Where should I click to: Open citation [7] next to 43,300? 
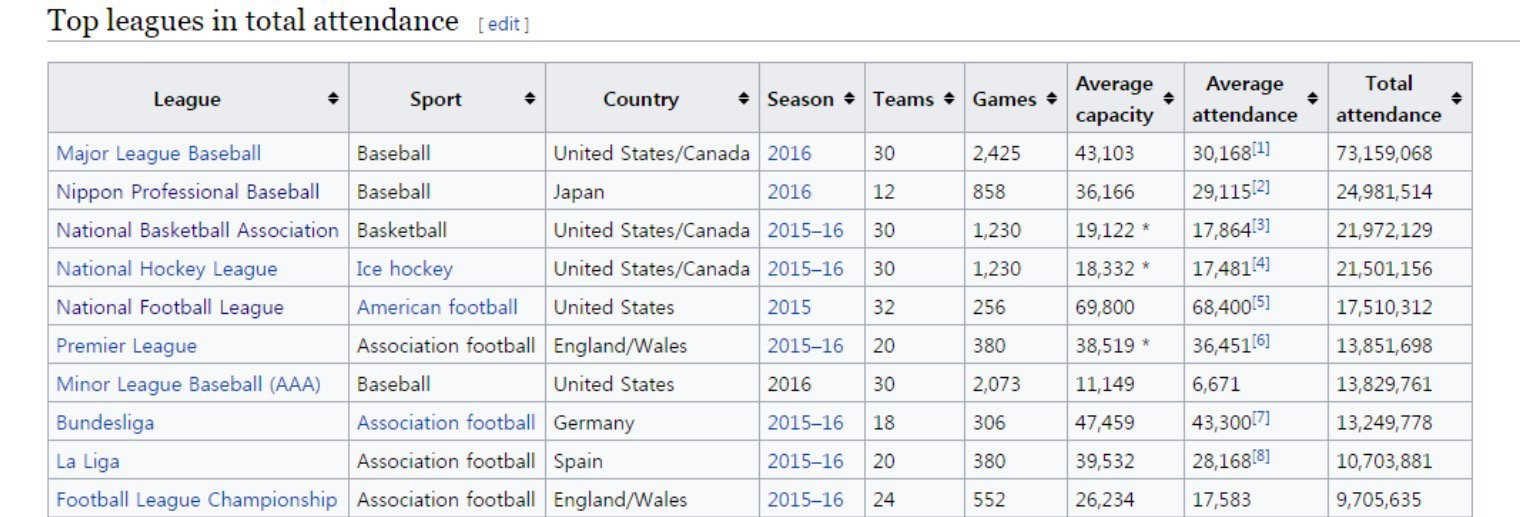pyautogui.click(x=1261, y=418)
